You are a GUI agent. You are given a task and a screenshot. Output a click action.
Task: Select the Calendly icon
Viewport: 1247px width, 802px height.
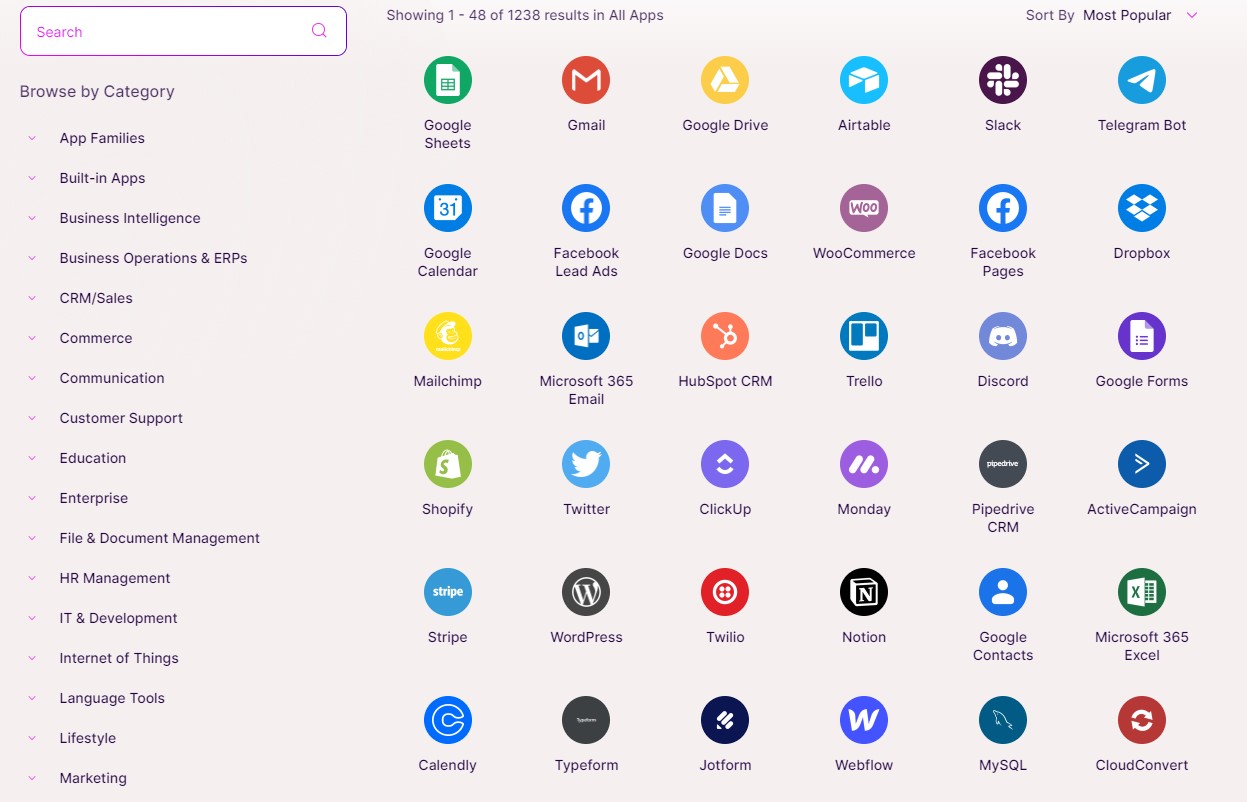point(447,720)
